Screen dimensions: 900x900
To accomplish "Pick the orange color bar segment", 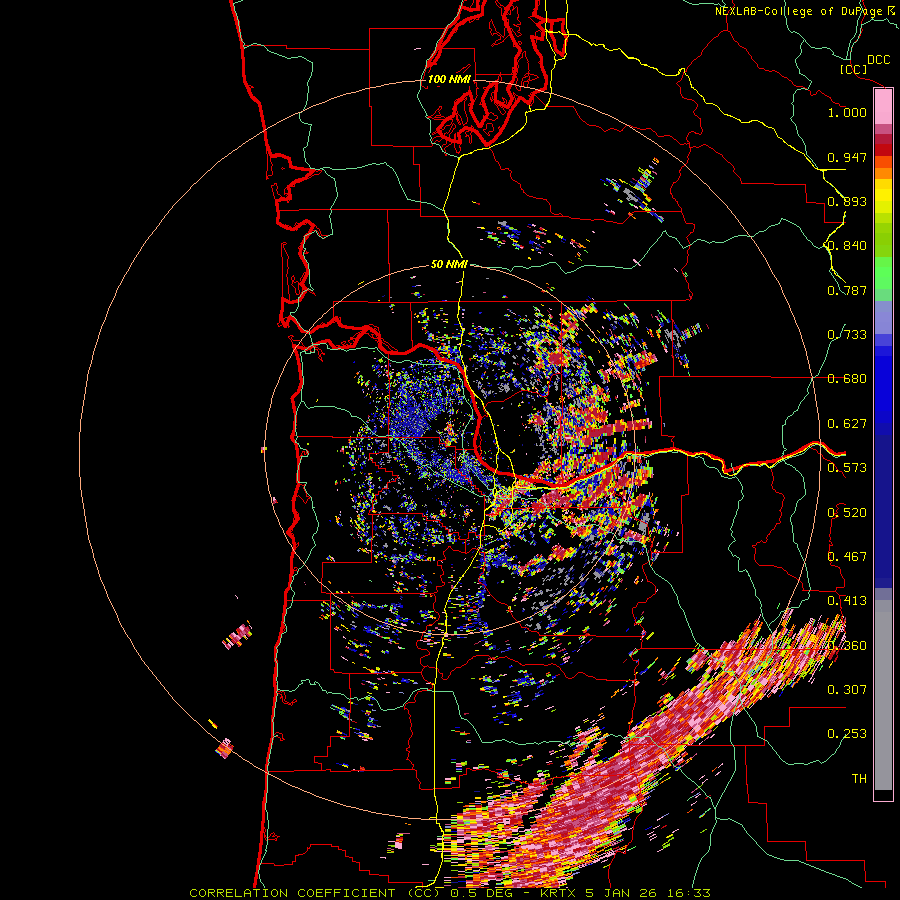I will tap(883, 173).
